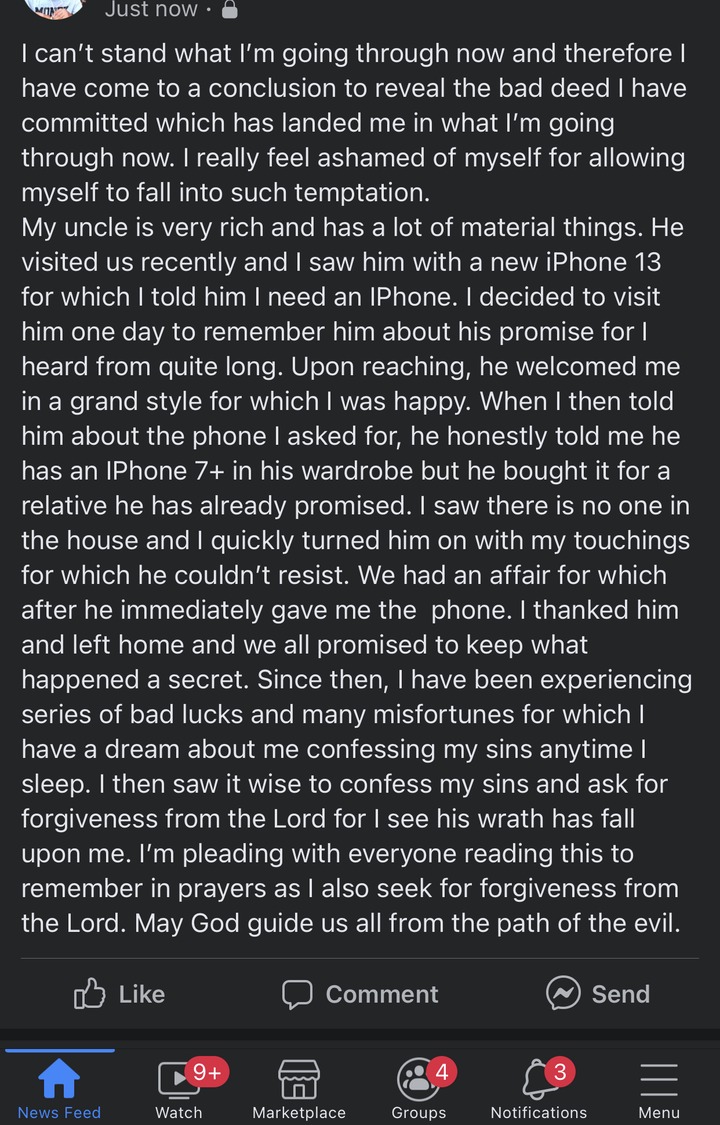The height and width of the screenshot is (1125, 720).
Task: Tap the News Feed home icon
Action: (59, 1080)
